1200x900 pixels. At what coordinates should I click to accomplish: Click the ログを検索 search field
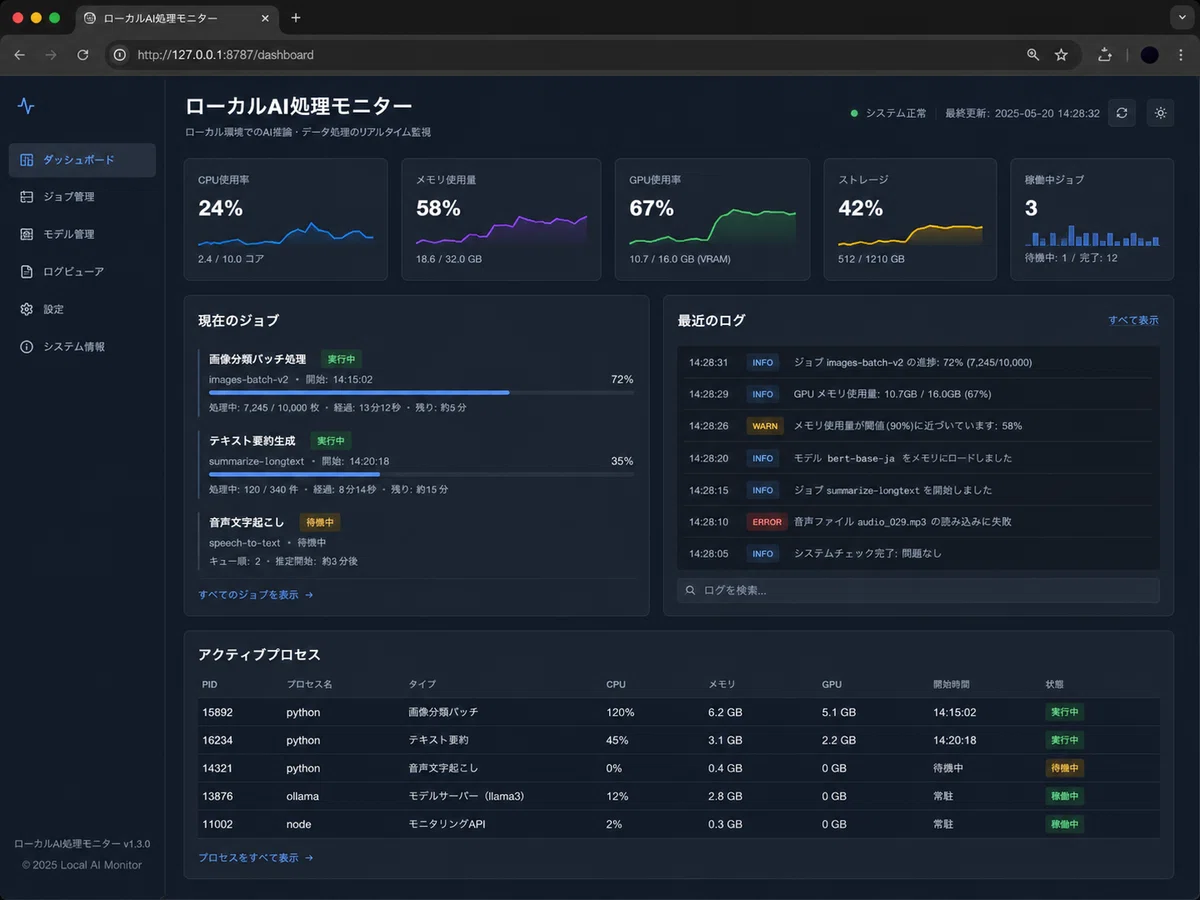918,591
